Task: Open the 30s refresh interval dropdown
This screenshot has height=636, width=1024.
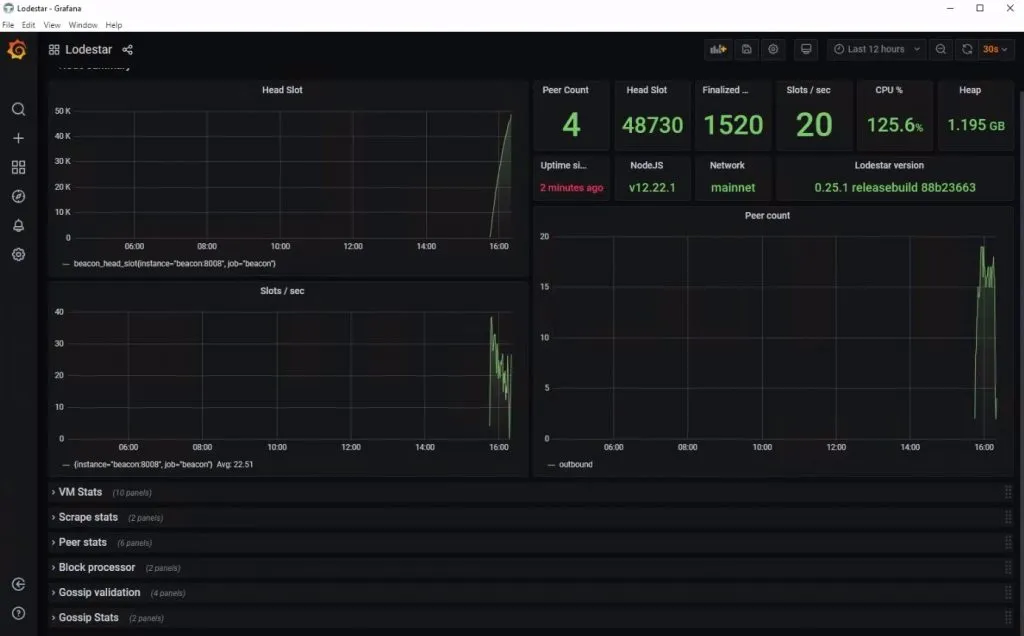Action: pos(995,49)
